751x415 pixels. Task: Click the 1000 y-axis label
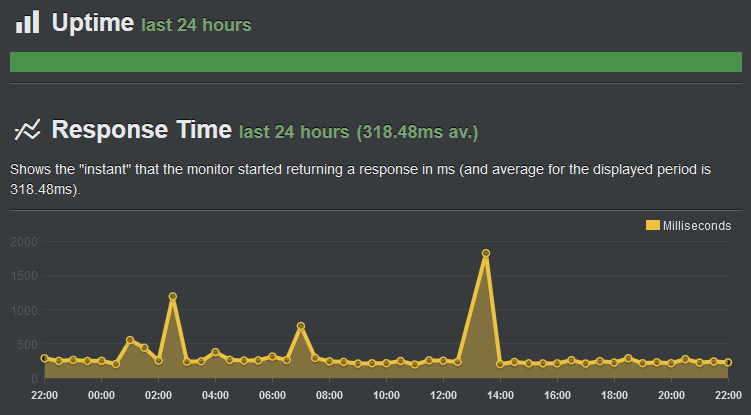click(24, 310)
